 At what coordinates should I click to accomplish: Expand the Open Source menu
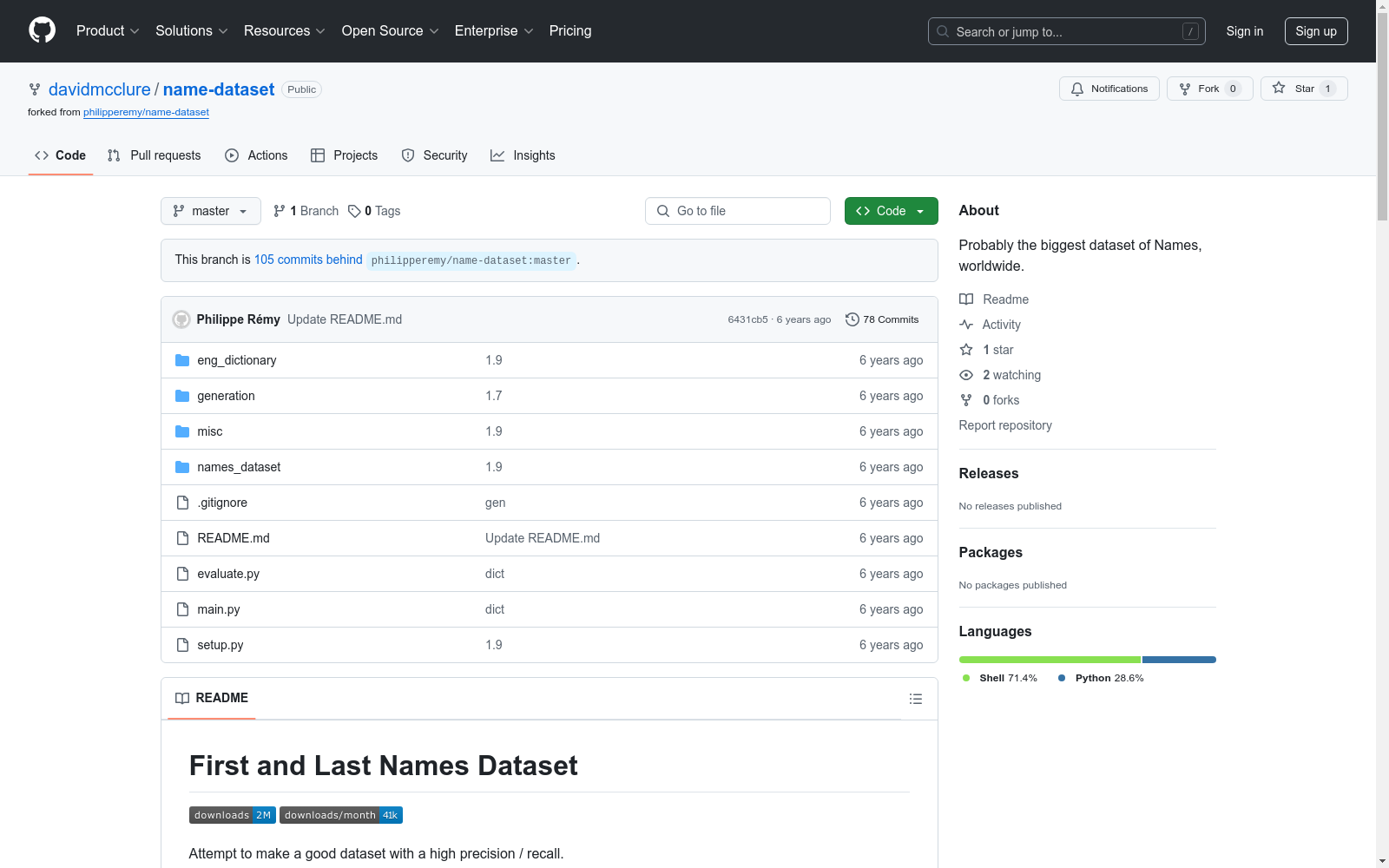pyautogui.click(x=391, y=31)
